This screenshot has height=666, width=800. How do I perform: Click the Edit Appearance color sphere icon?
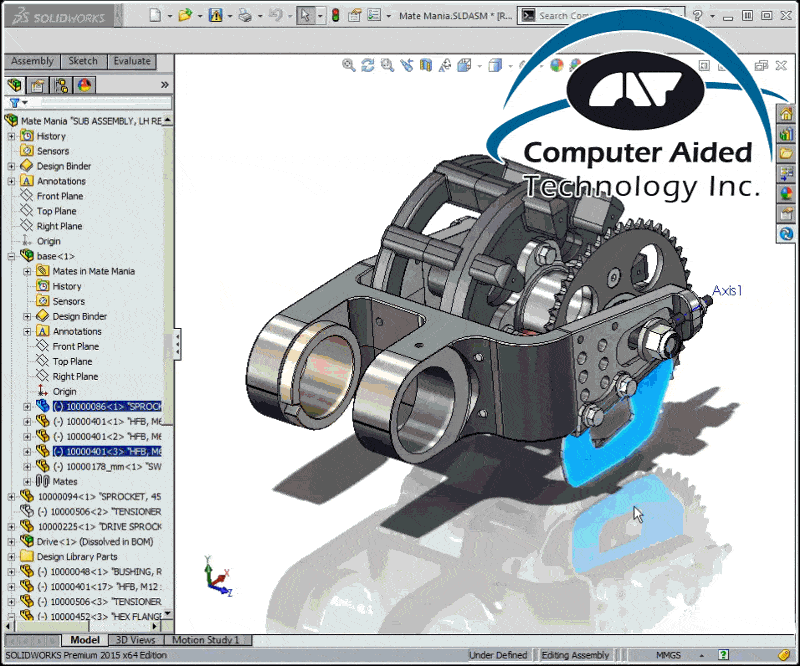pyautogui.click(x=557, y=65)
